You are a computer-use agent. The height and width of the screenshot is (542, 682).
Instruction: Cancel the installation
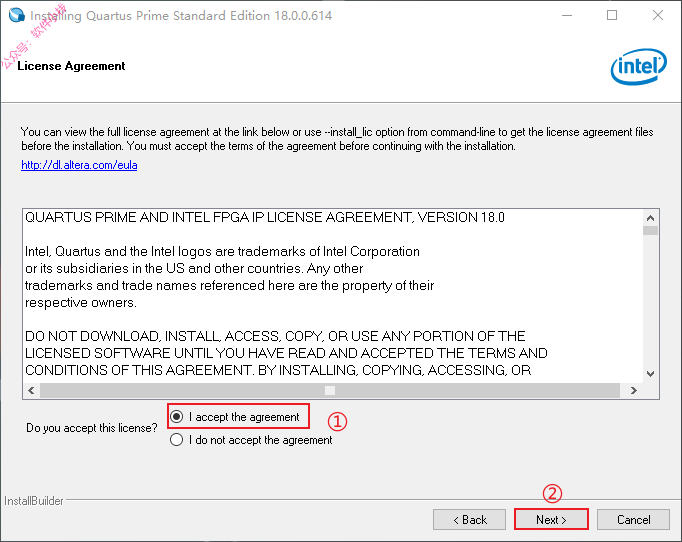click(633, 519)
